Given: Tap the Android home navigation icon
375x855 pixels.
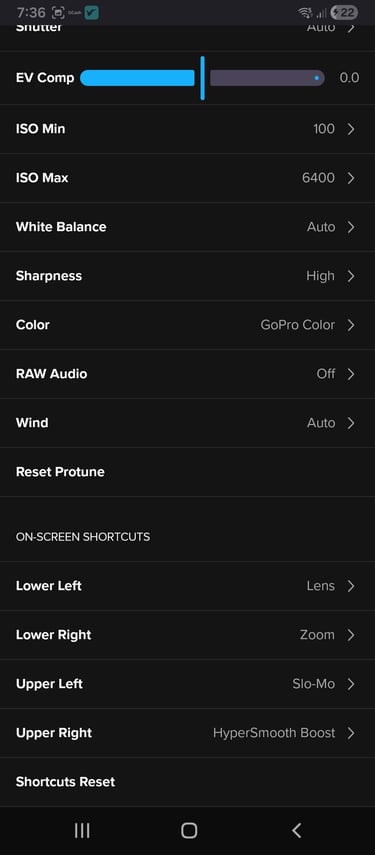Looking at the screenshot, I should 189,830.
